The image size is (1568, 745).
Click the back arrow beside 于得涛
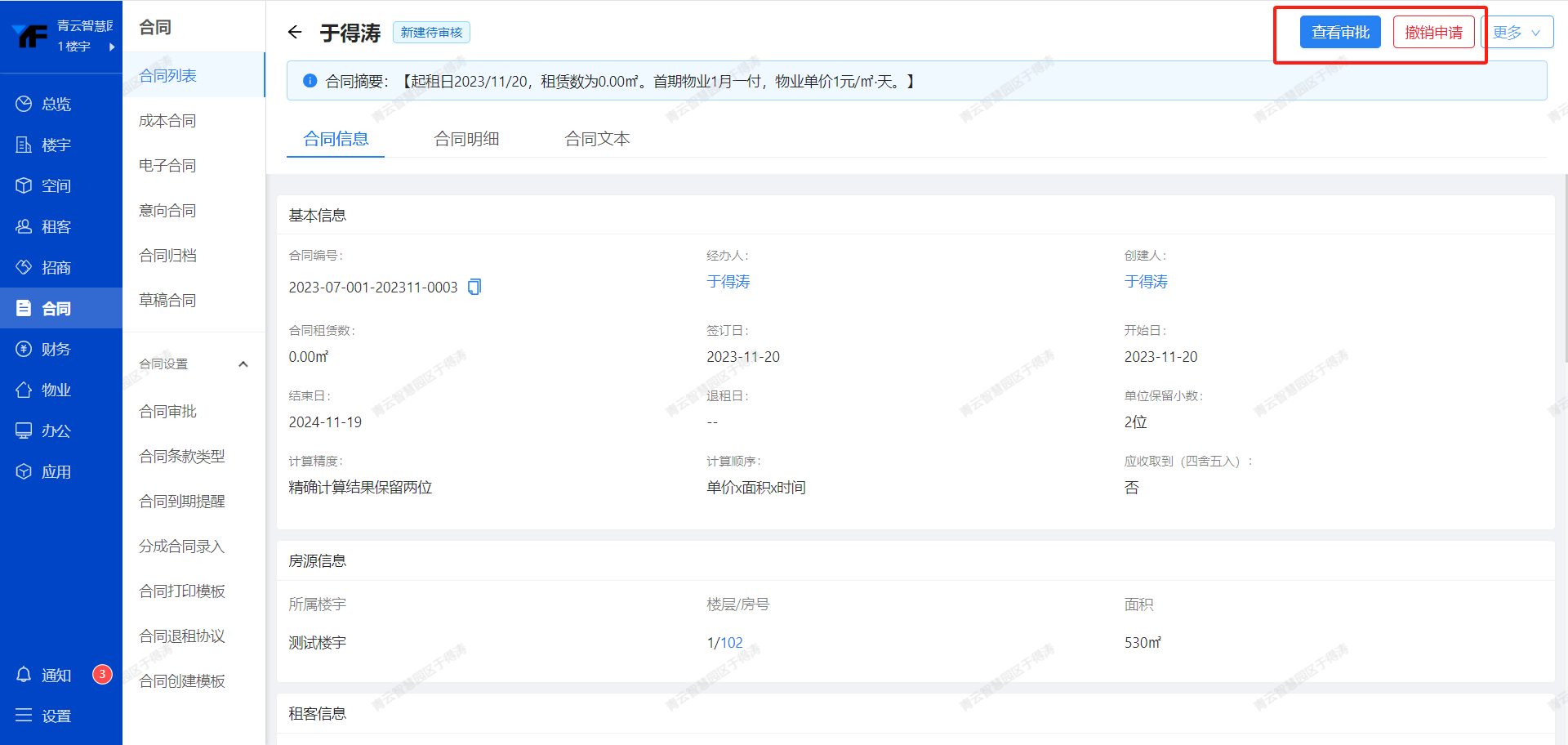tap(295, 33)
